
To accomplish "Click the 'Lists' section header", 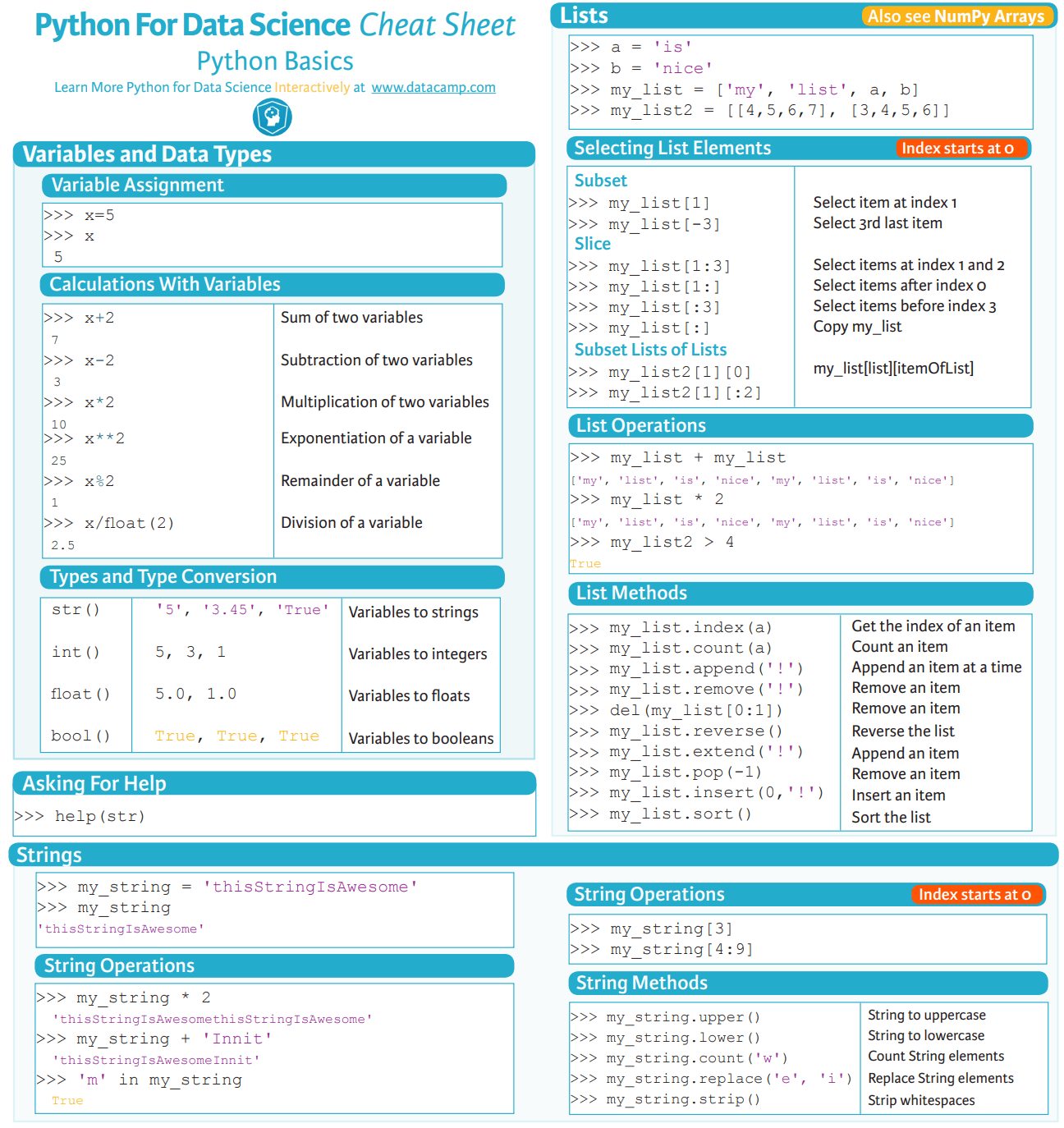I will (803, 16).
